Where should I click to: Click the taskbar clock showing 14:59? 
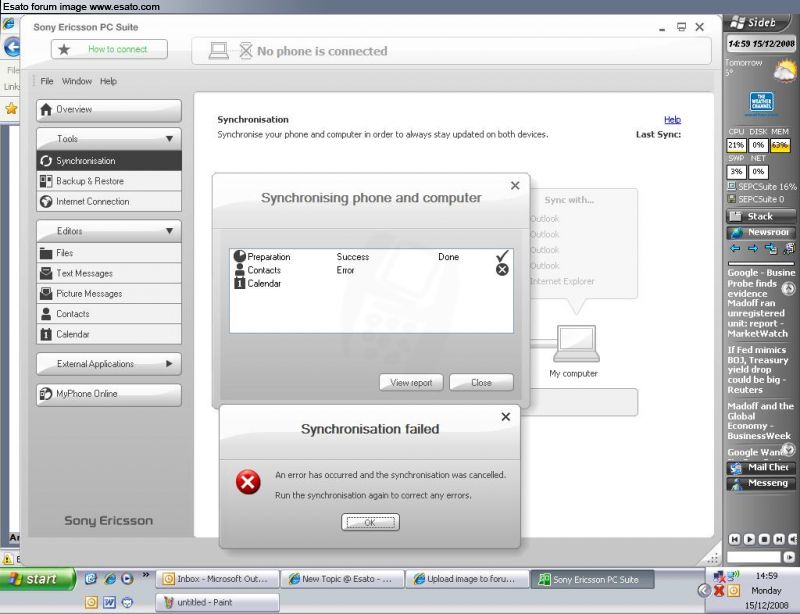point(766,576)
